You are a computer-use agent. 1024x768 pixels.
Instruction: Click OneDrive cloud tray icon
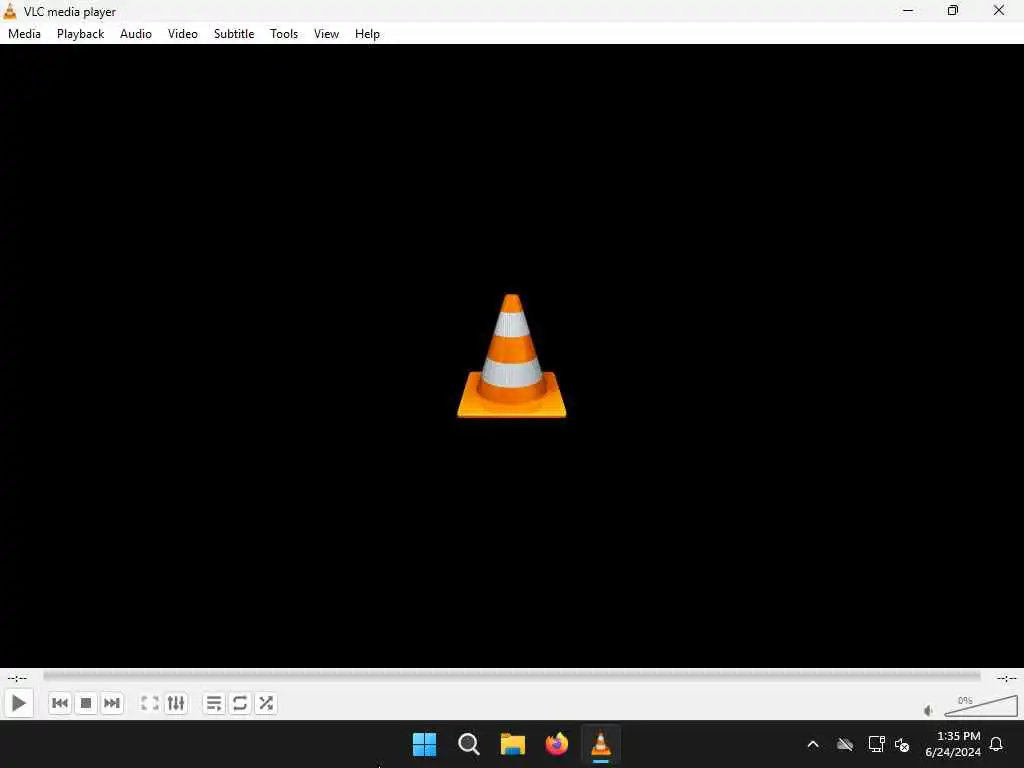point(845,744)
